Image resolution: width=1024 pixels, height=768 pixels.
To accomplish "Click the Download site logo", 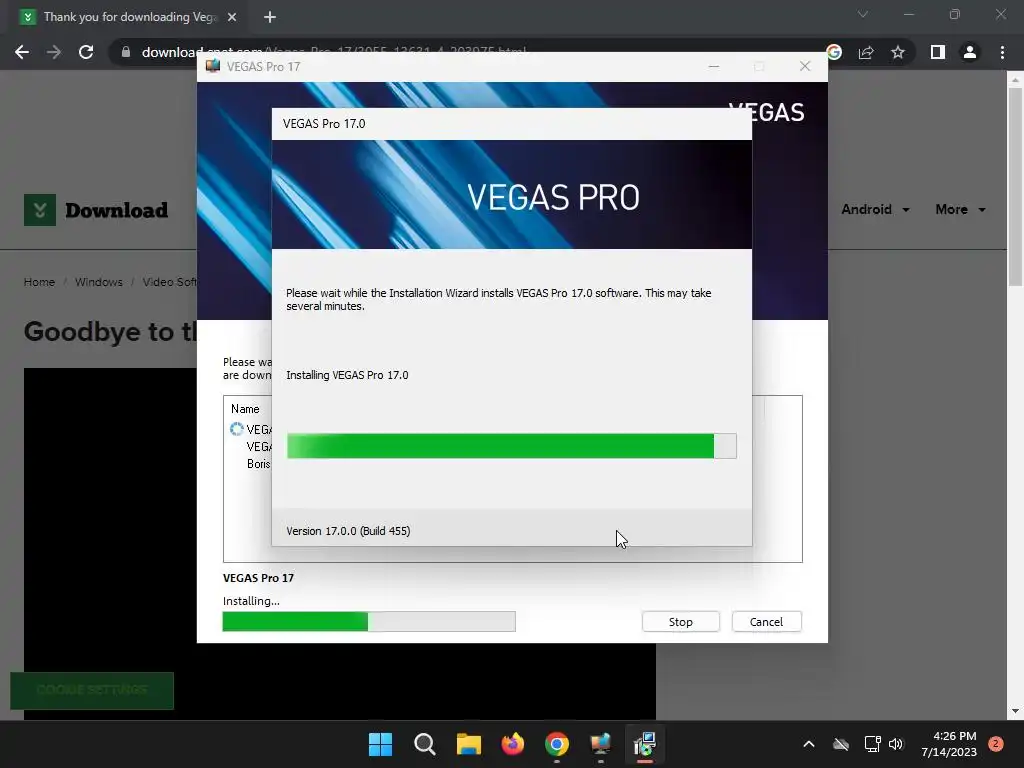I will tap(96, 210).
